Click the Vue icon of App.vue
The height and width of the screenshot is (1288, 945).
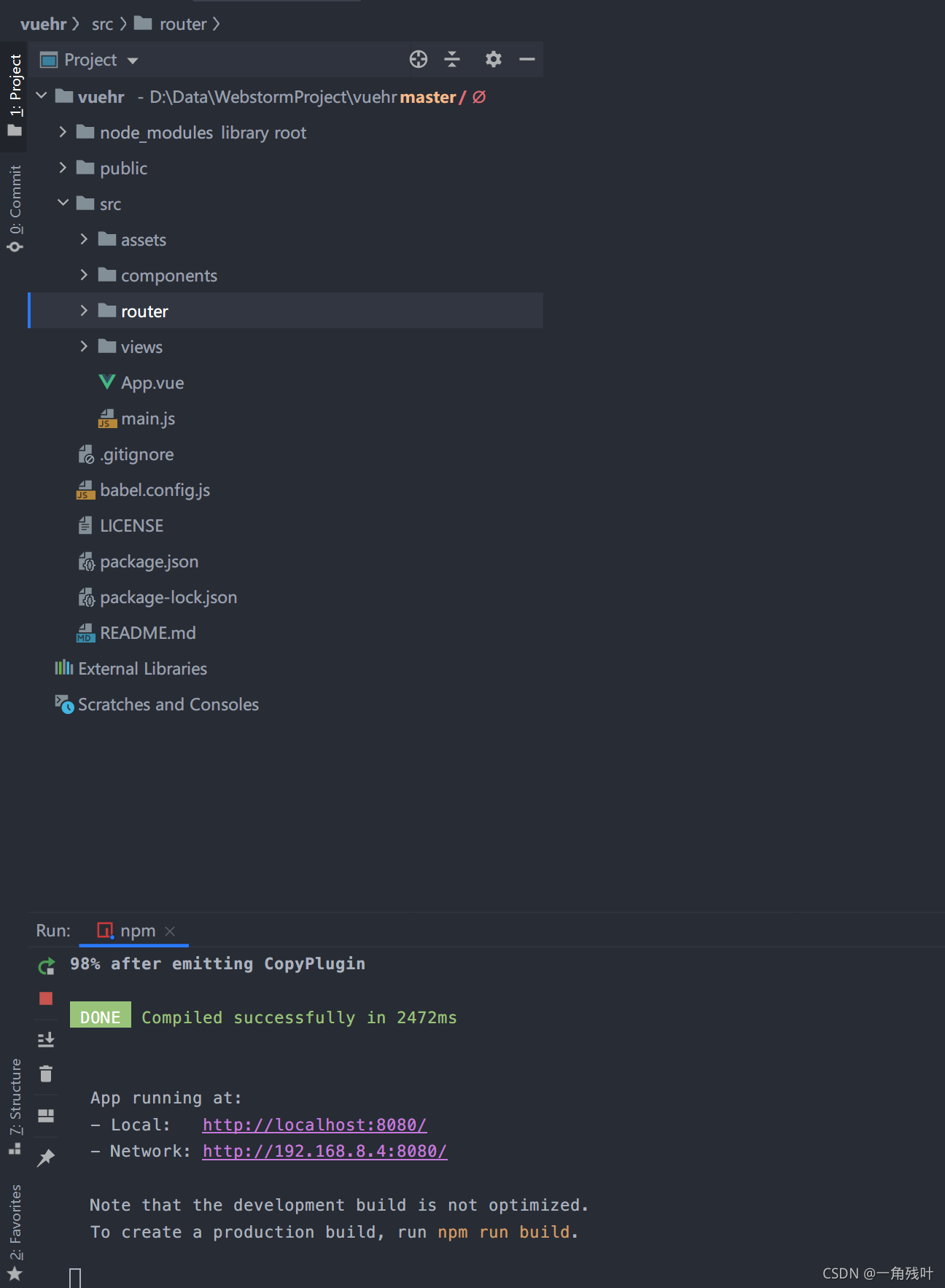click(x=107, y=382)
